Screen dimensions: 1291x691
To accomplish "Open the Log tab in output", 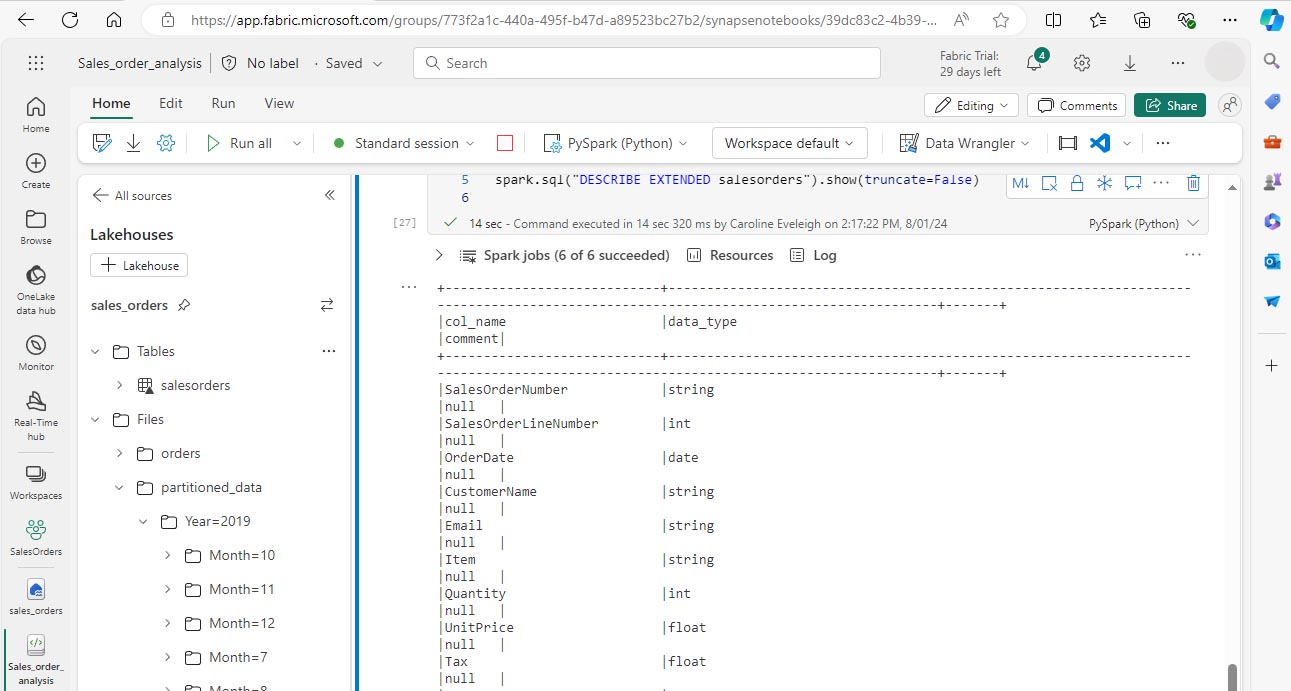I will coord(813,255).
